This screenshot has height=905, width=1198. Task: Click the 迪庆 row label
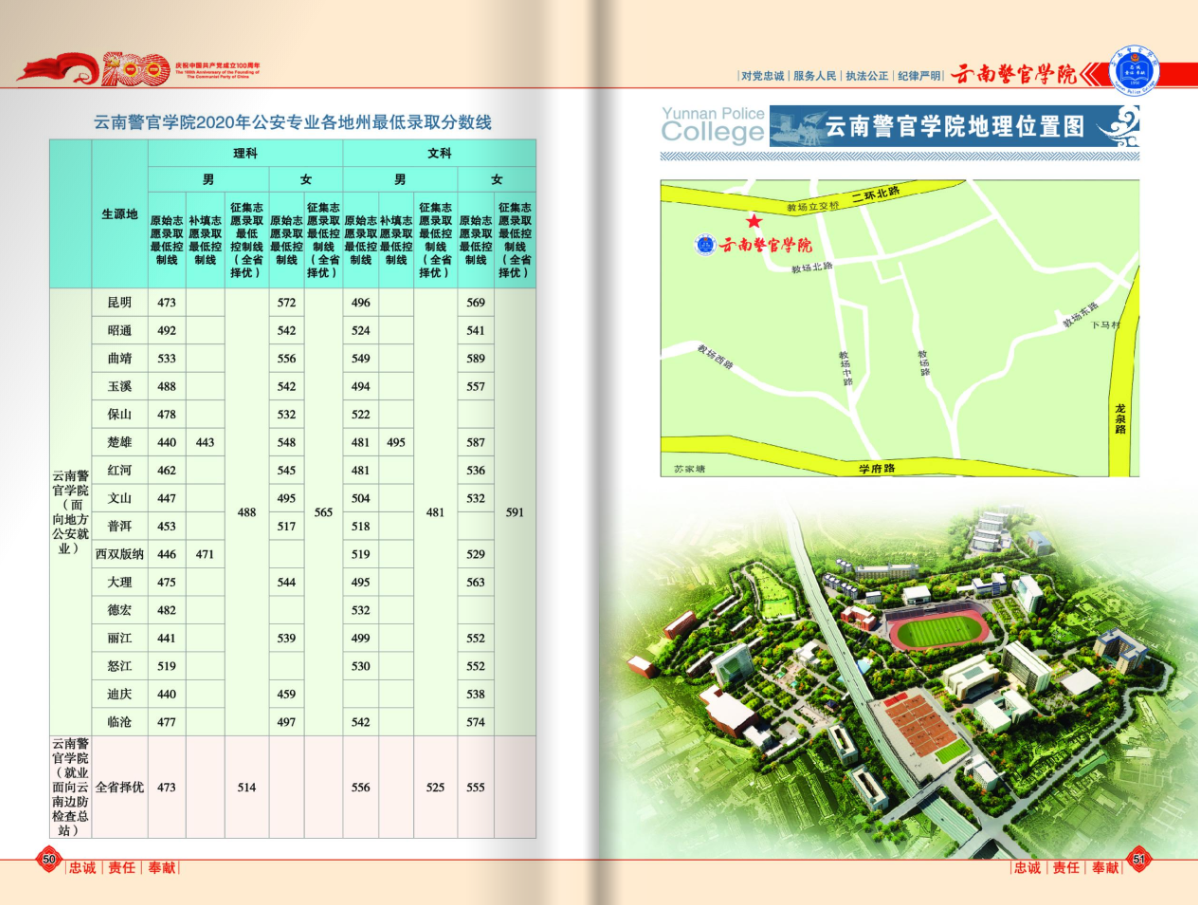coord(120,694)
